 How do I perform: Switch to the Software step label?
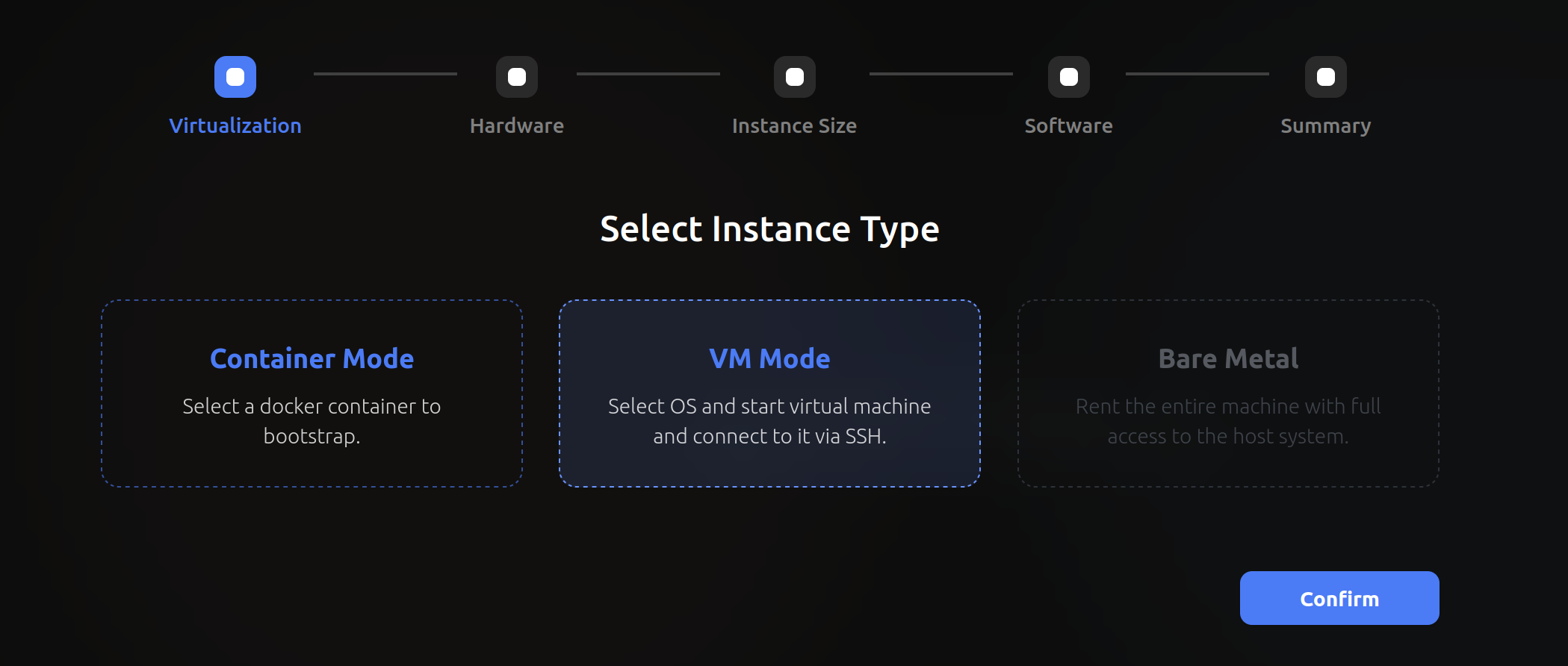click(1069, 125)
